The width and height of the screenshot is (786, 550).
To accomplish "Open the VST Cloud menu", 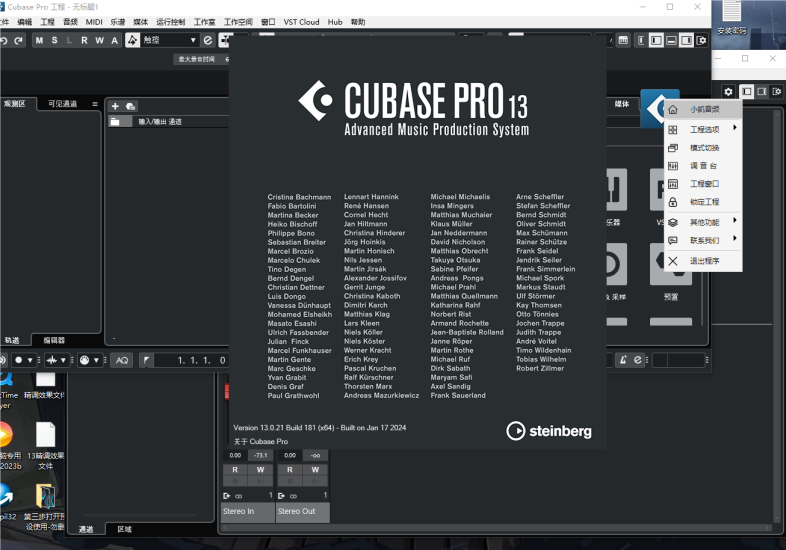I will [x=301, y=22].
